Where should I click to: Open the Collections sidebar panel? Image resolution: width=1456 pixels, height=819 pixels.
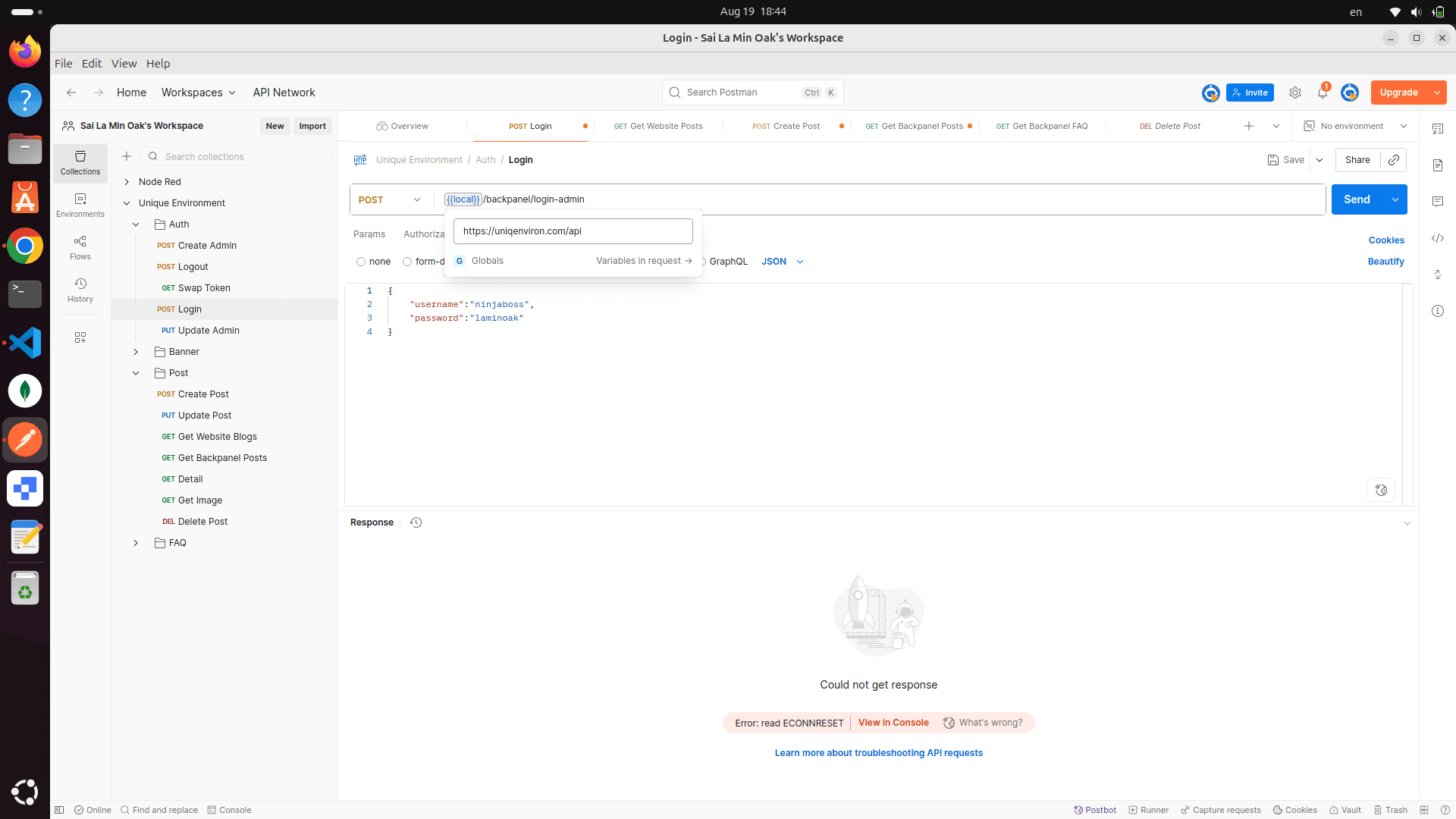(80, 163)
